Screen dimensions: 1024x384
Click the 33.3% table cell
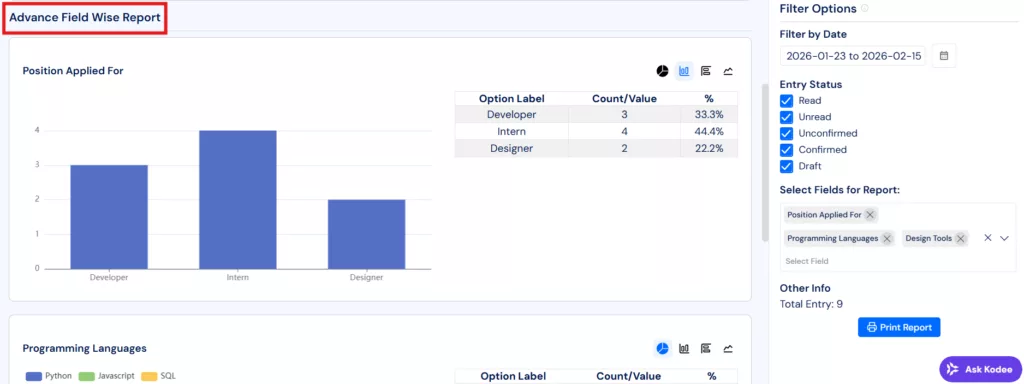click(709, 115)
